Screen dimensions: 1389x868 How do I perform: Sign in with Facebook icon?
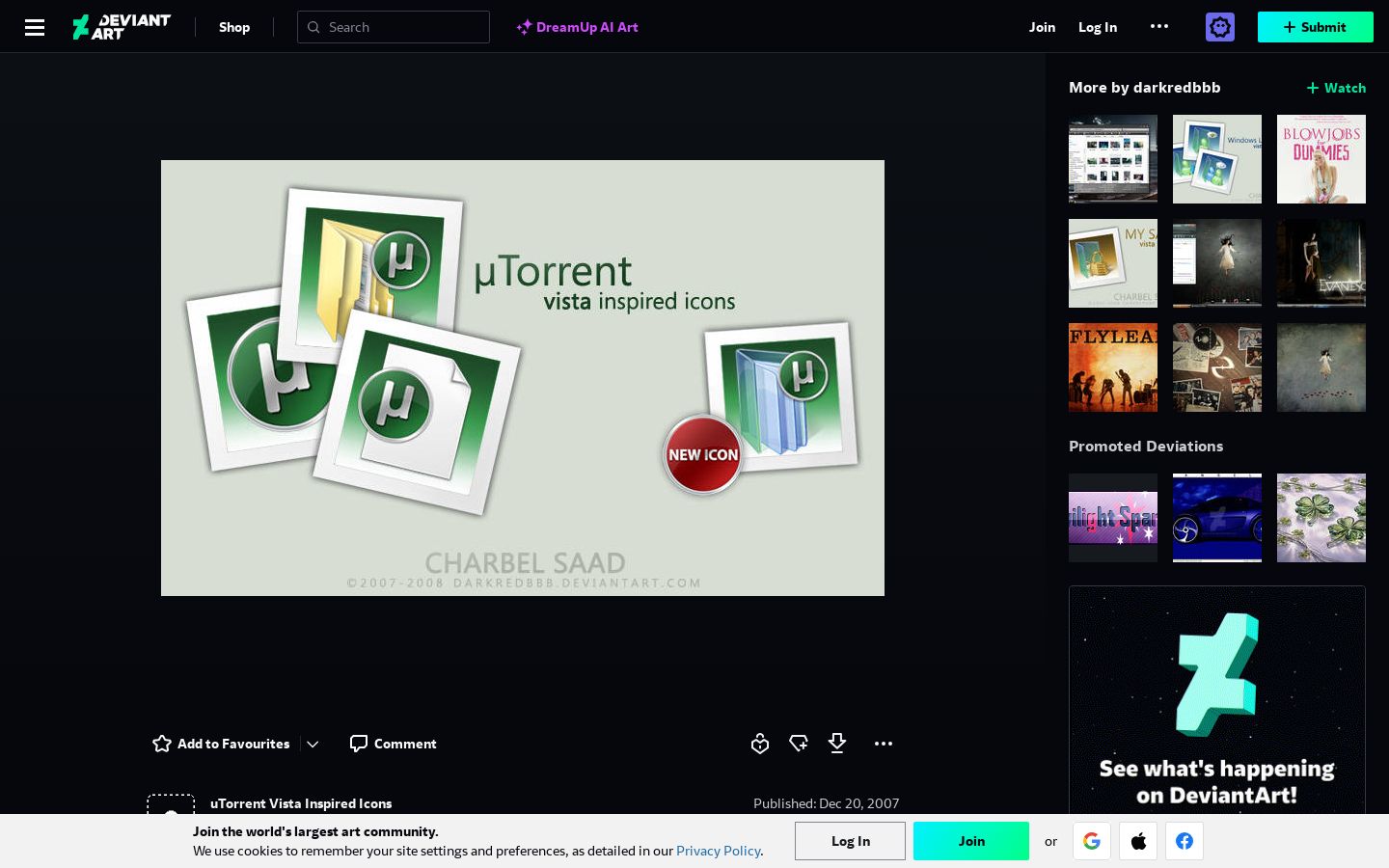1185,841
